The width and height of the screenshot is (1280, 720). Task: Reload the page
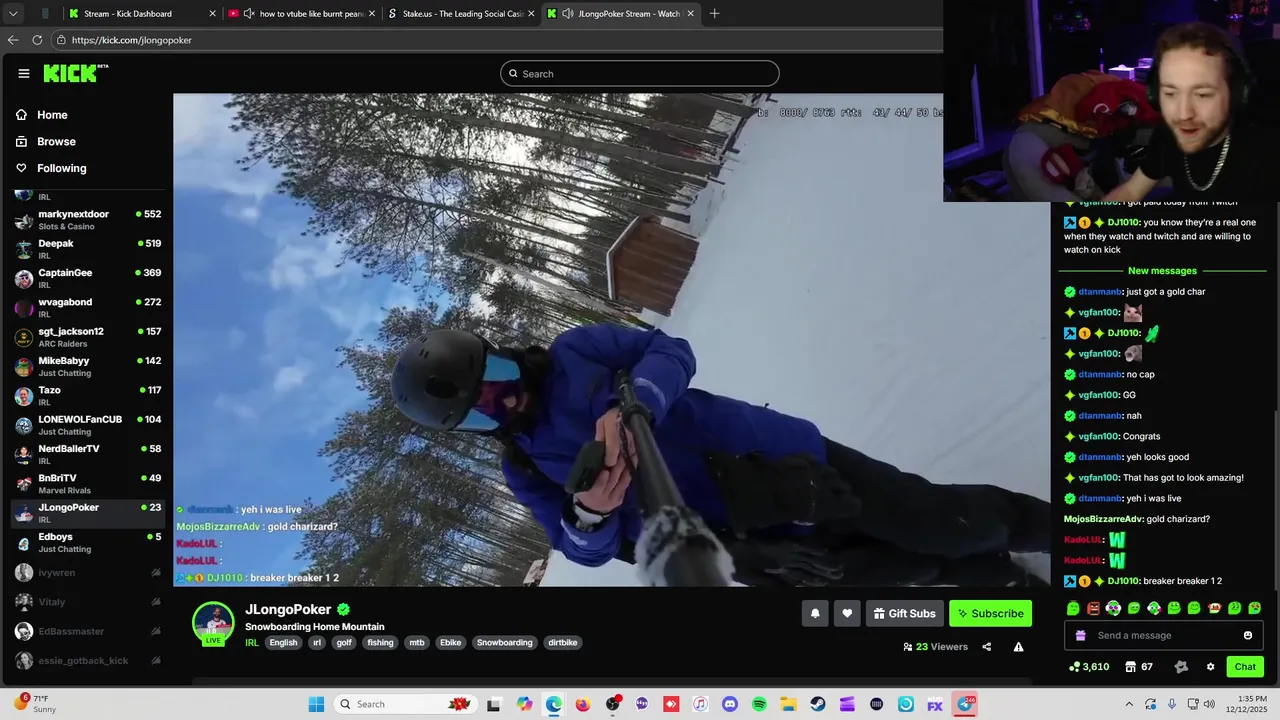[x=37, y=40]
